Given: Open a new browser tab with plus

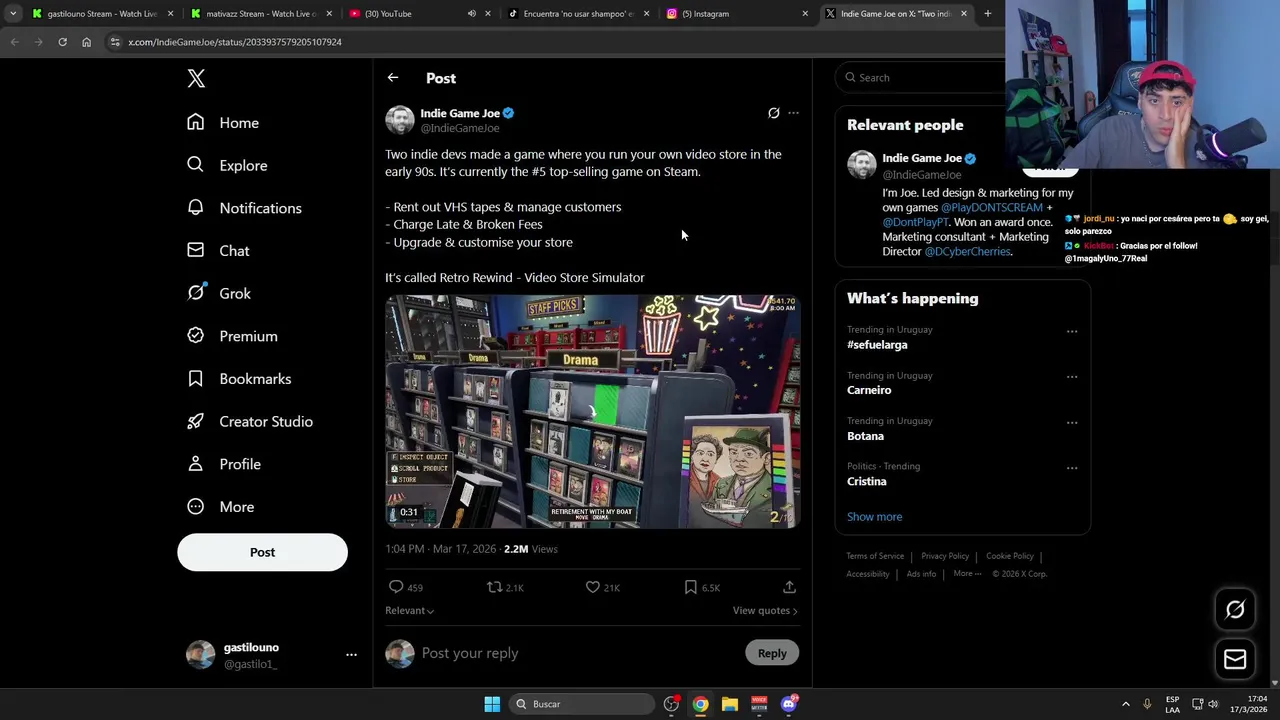Looking at the screenshot, I should pos(987,14).
